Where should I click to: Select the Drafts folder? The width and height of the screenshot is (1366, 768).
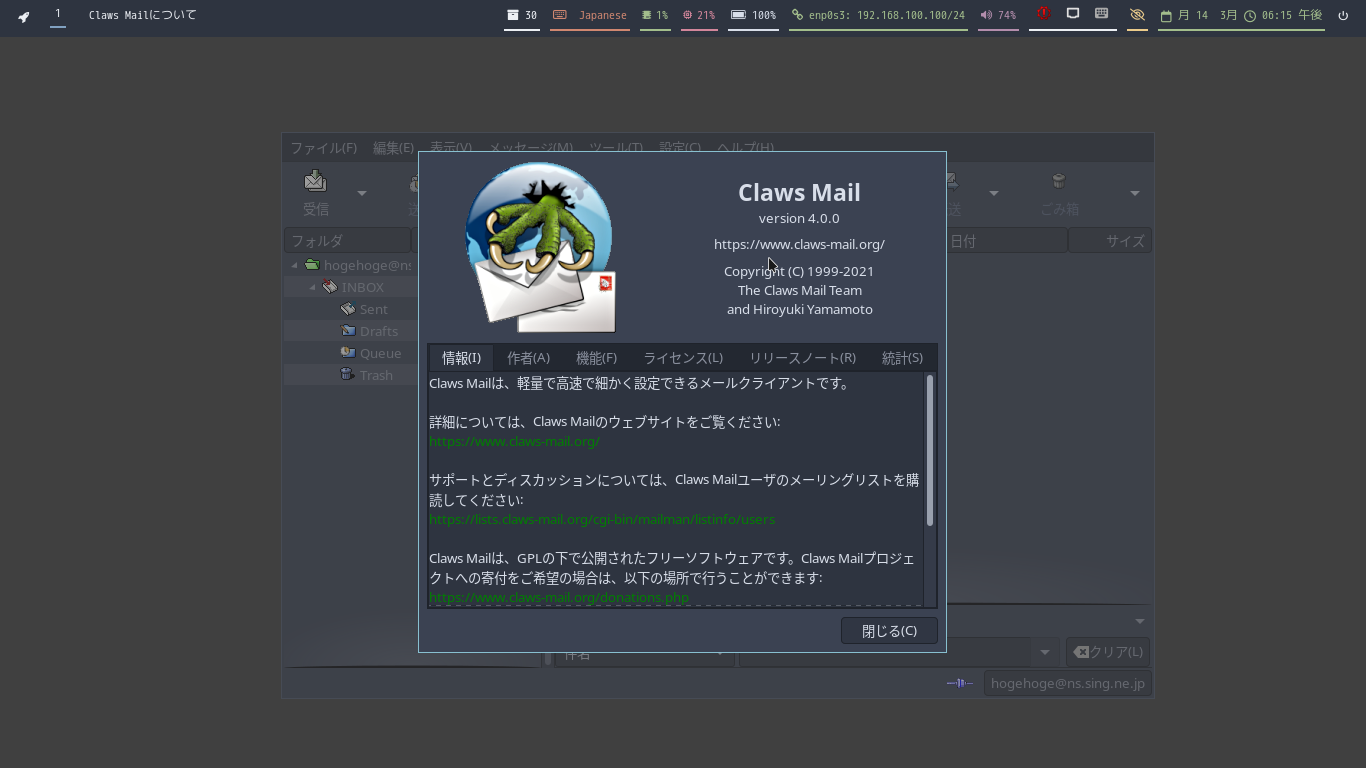(378, 331)
